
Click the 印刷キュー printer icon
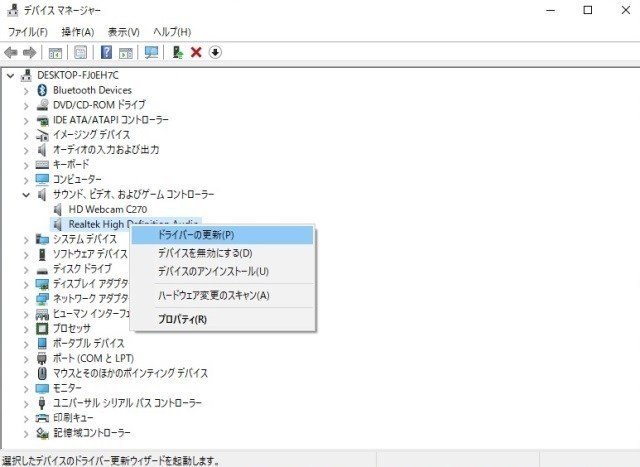(42, 418)
